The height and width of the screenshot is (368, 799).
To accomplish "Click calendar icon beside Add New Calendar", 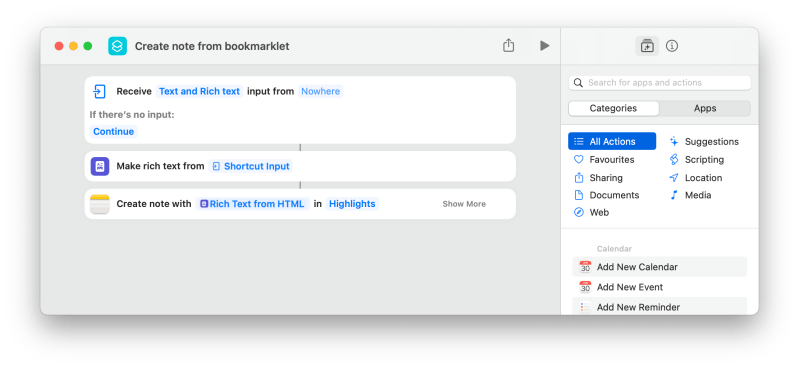I will [x=585, y=267].
